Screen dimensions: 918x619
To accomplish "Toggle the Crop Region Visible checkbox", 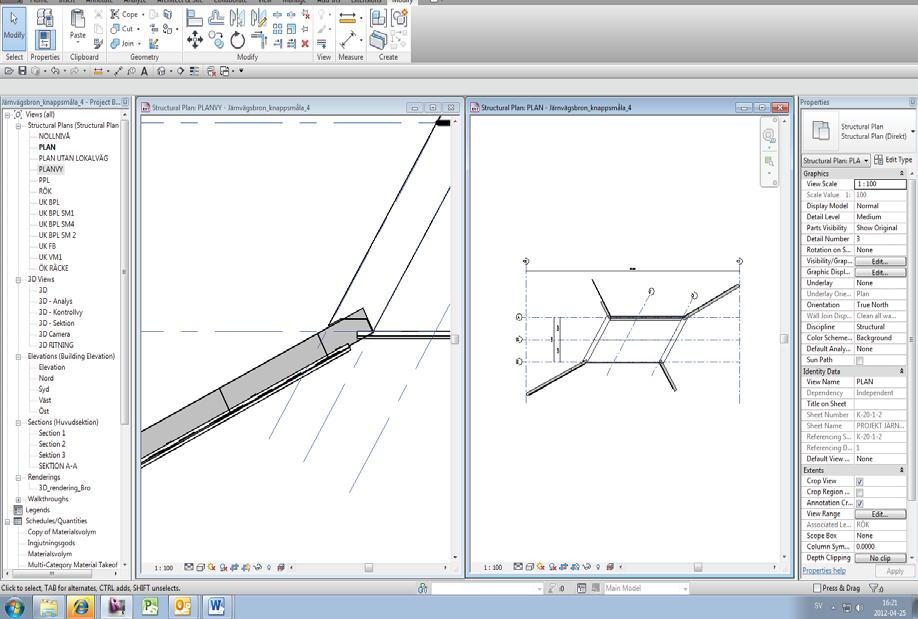I will [859, 493].
